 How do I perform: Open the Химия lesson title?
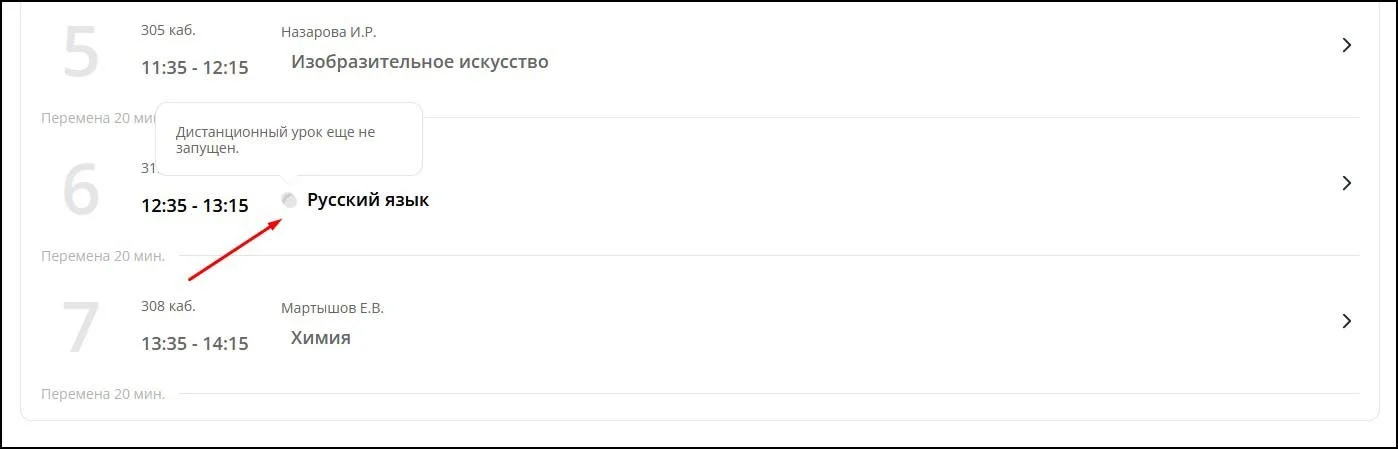click(x=320, y=338)
